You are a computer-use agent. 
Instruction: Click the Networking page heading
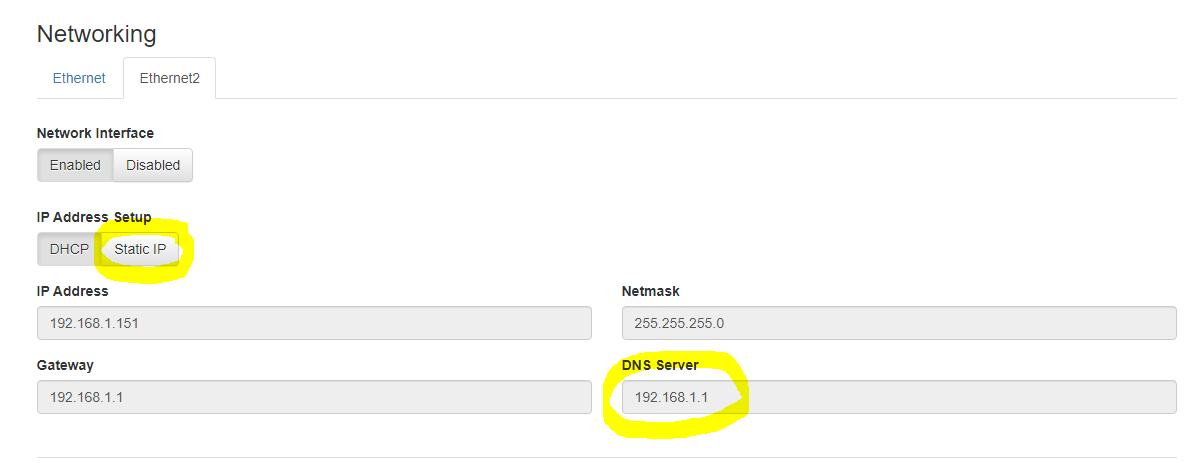tap(96, 34)
